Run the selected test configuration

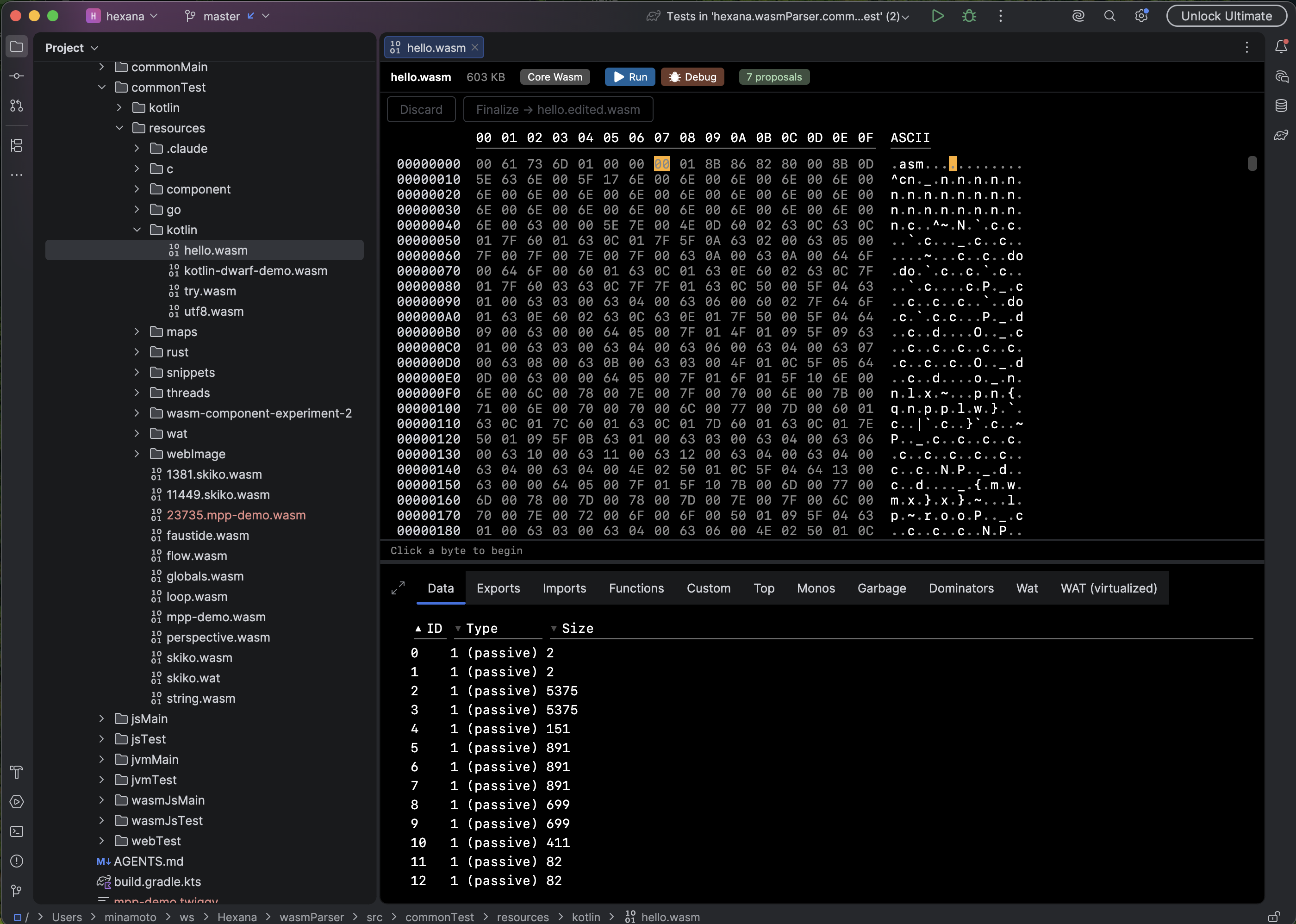[938, 16]
